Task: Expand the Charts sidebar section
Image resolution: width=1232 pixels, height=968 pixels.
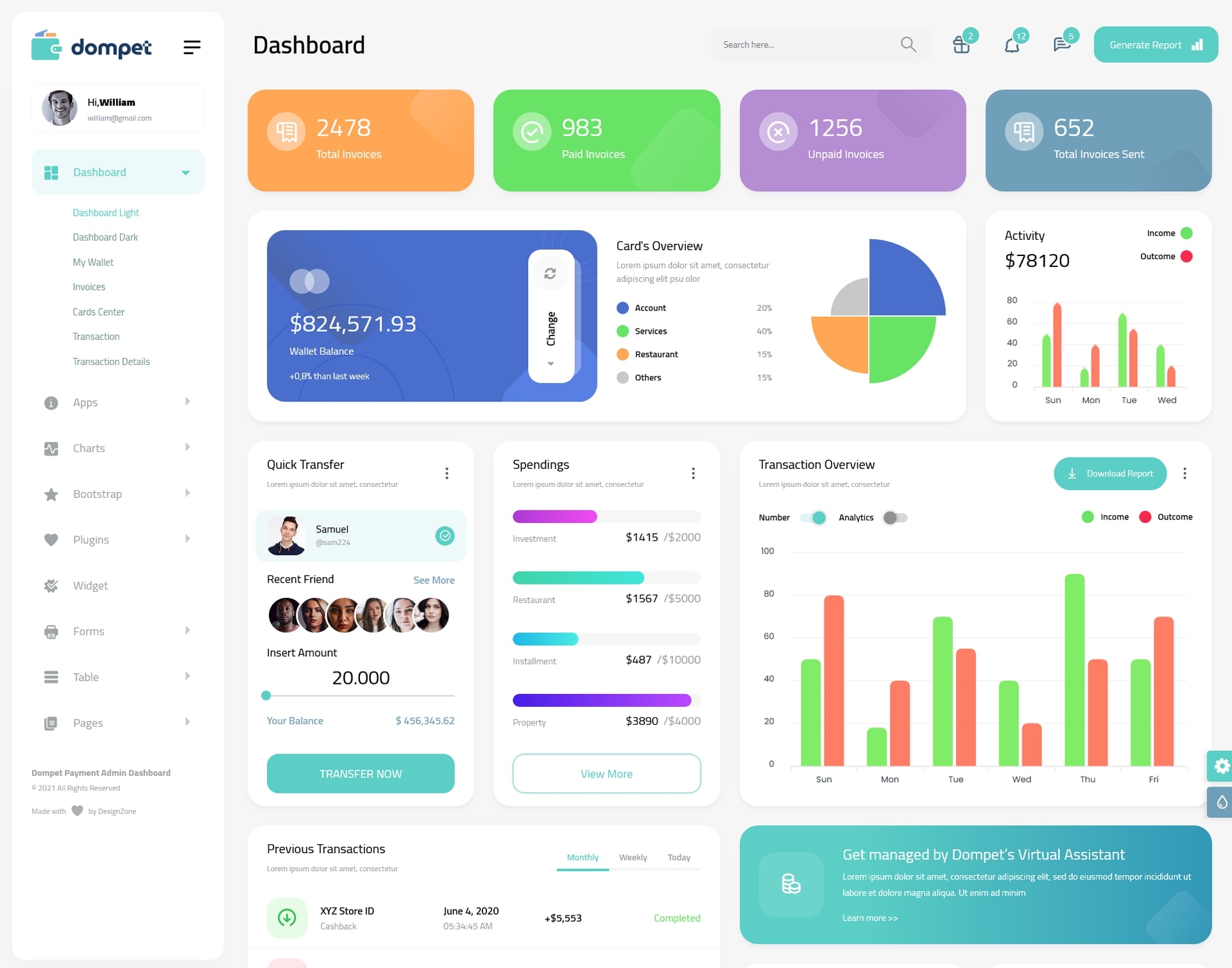Action: coord(113,447)
